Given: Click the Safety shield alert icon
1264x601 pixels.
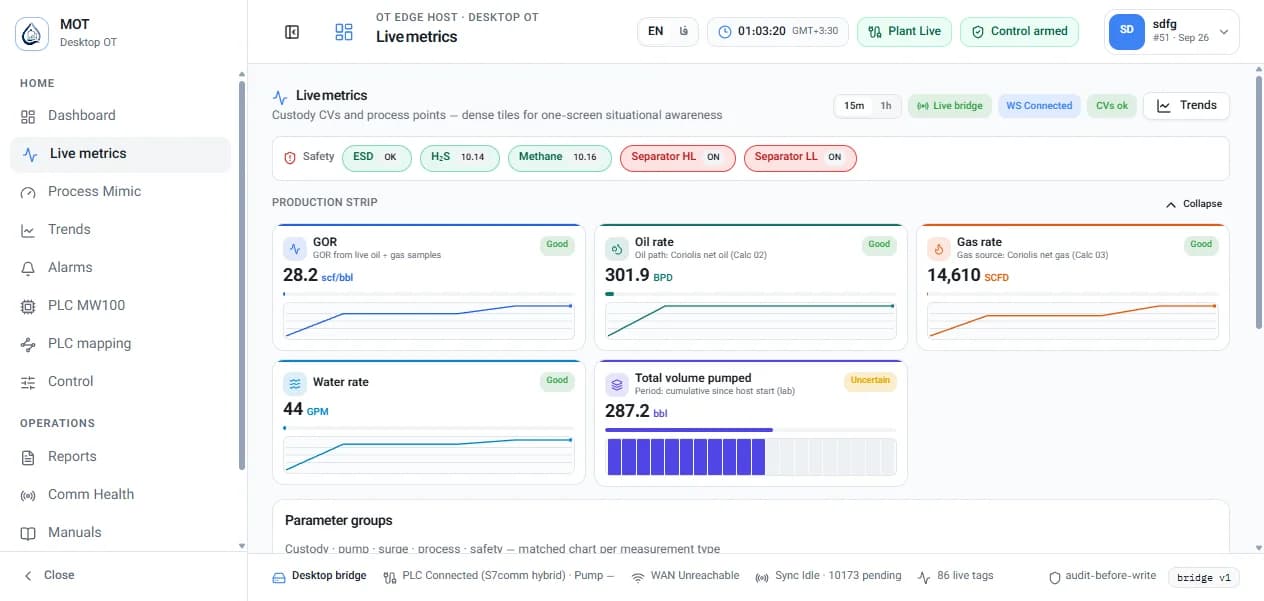Looking at the screenshot, I should [x=290, y=157].
